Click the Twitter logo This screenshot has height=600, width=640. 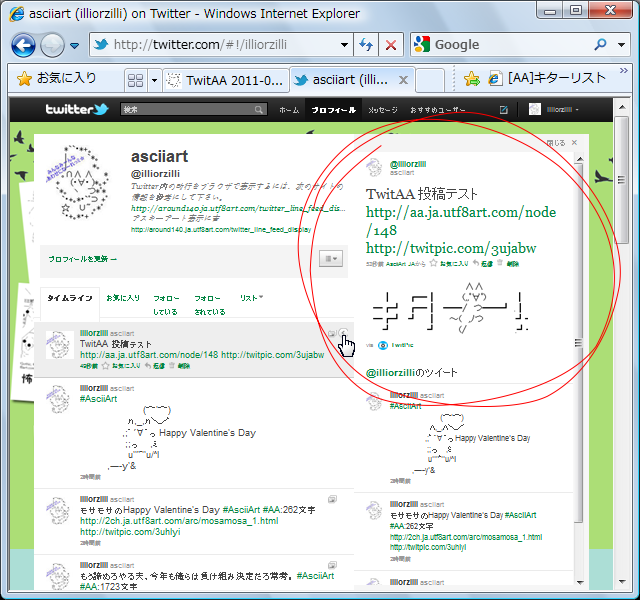click(77, 109)
